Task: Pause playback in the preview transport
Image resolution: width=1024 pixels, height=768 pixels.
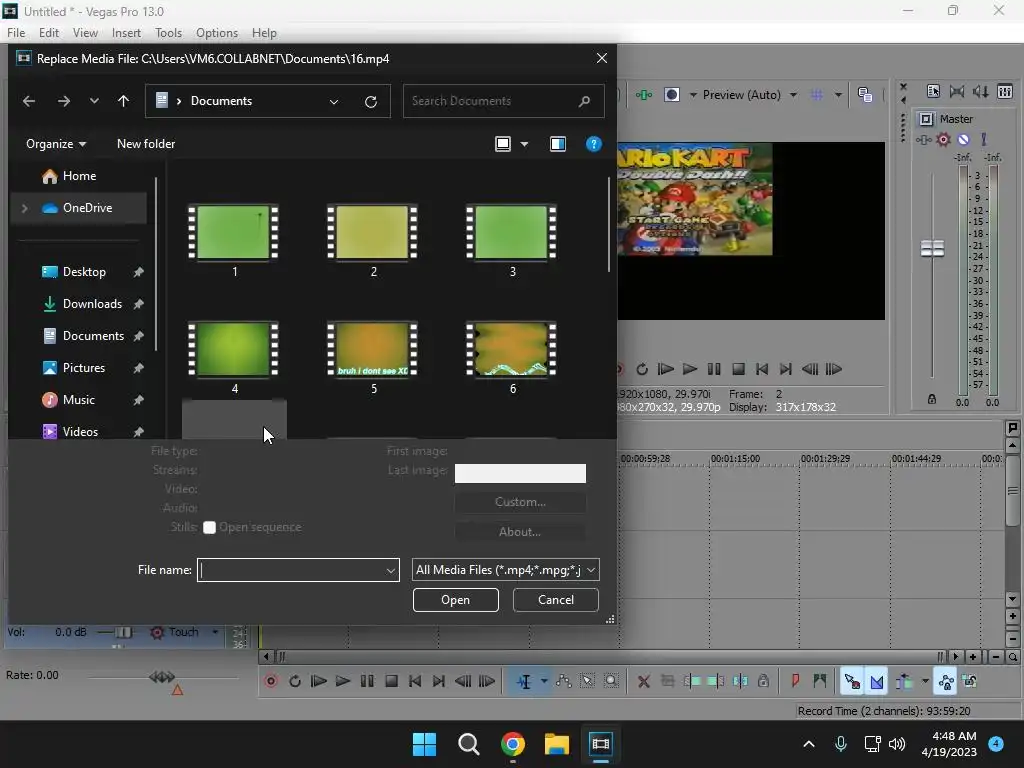Action: (714, 369)
